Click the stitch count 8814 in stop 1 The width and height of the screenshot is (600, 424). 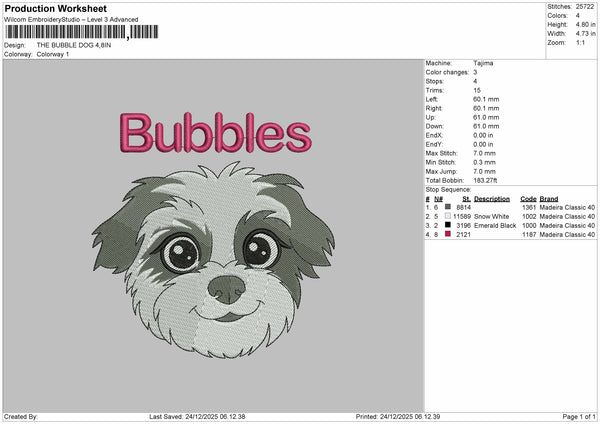[x=463, y=207]
